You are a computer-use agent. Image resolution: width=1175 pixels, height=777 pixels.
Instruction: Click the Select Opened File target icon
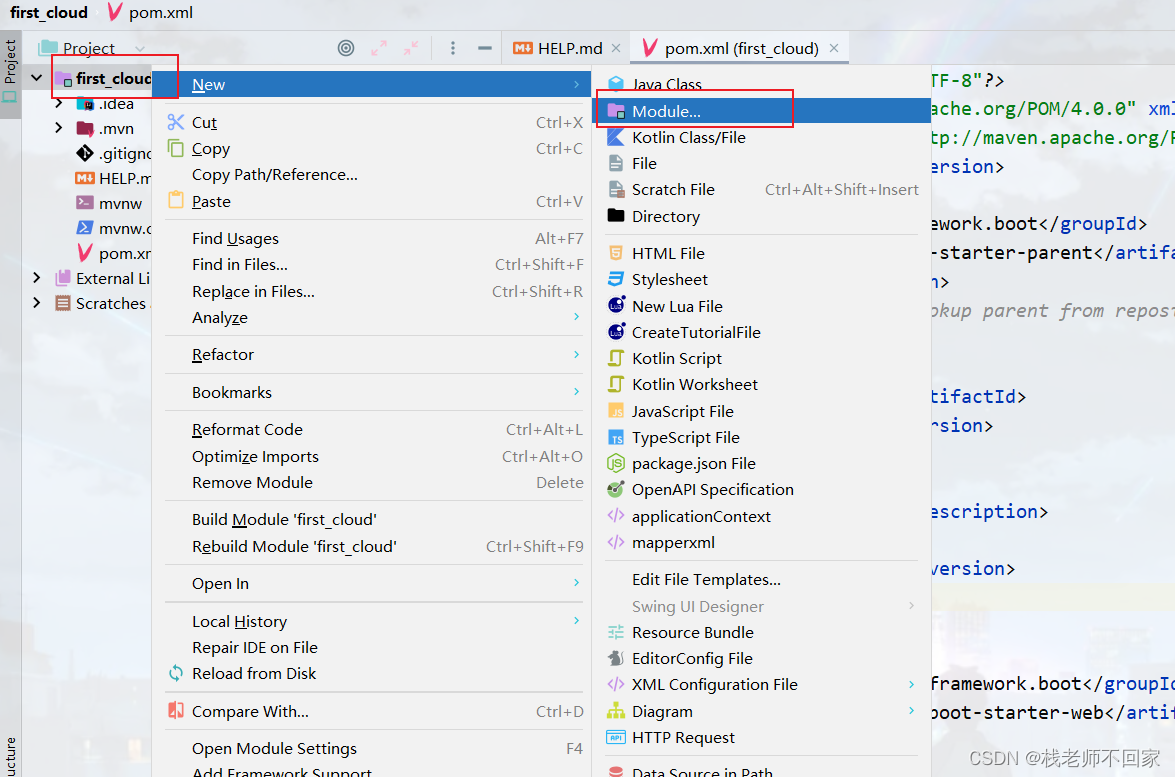point(345,48)
